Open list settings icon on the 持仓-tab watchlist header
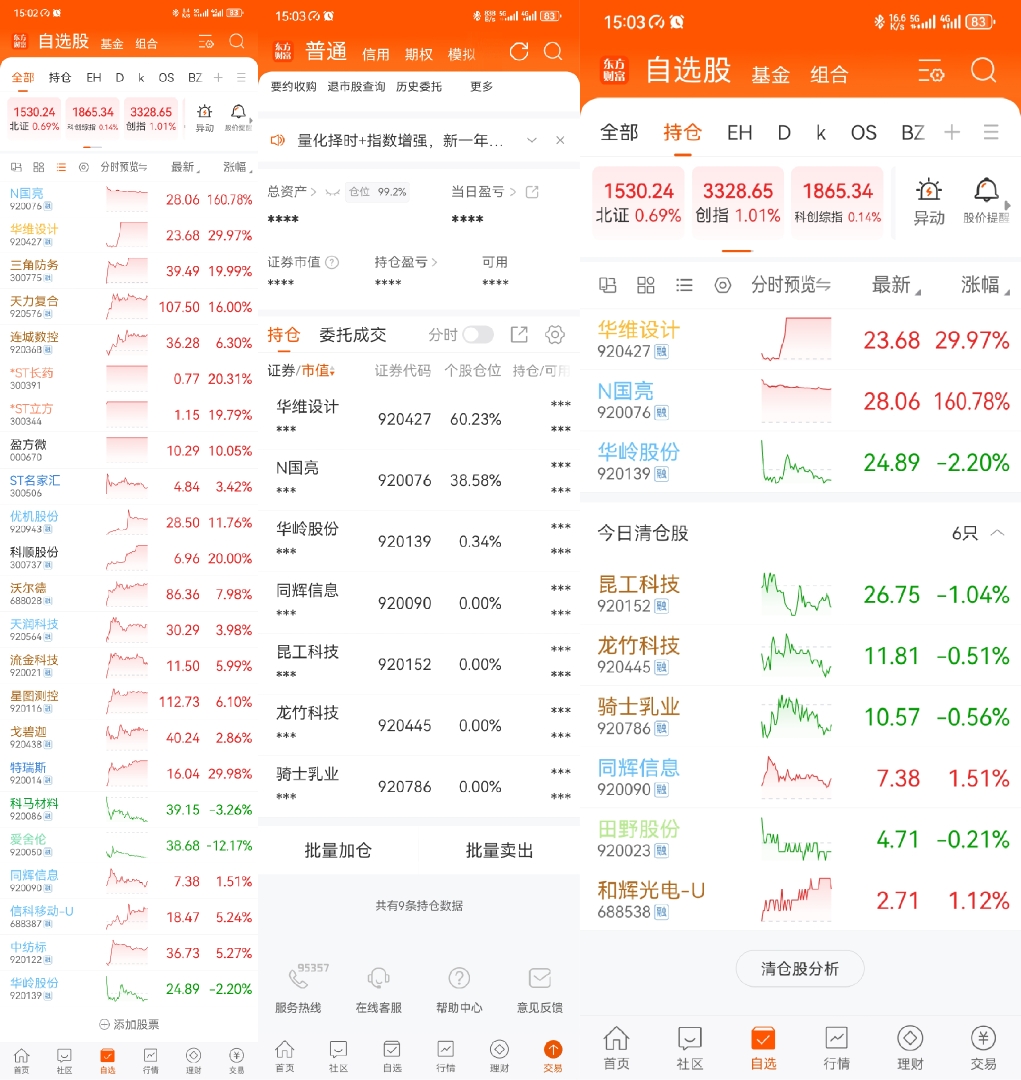Screen dimensions: 1021x1080 [x=931, y=71]
